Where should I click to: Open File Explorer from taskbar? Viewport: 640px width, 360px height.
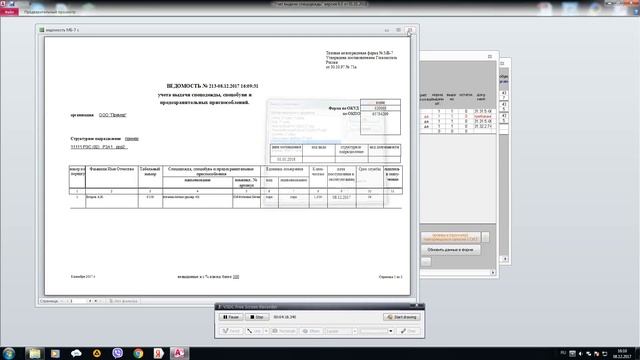pos(34,353)
